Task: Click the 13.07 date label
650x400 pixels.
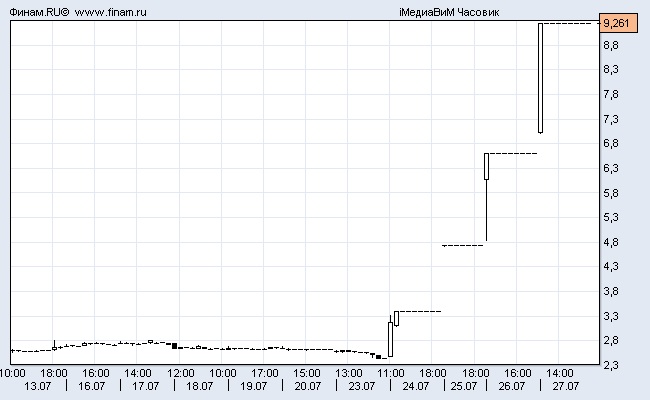Action: [38, 386]
